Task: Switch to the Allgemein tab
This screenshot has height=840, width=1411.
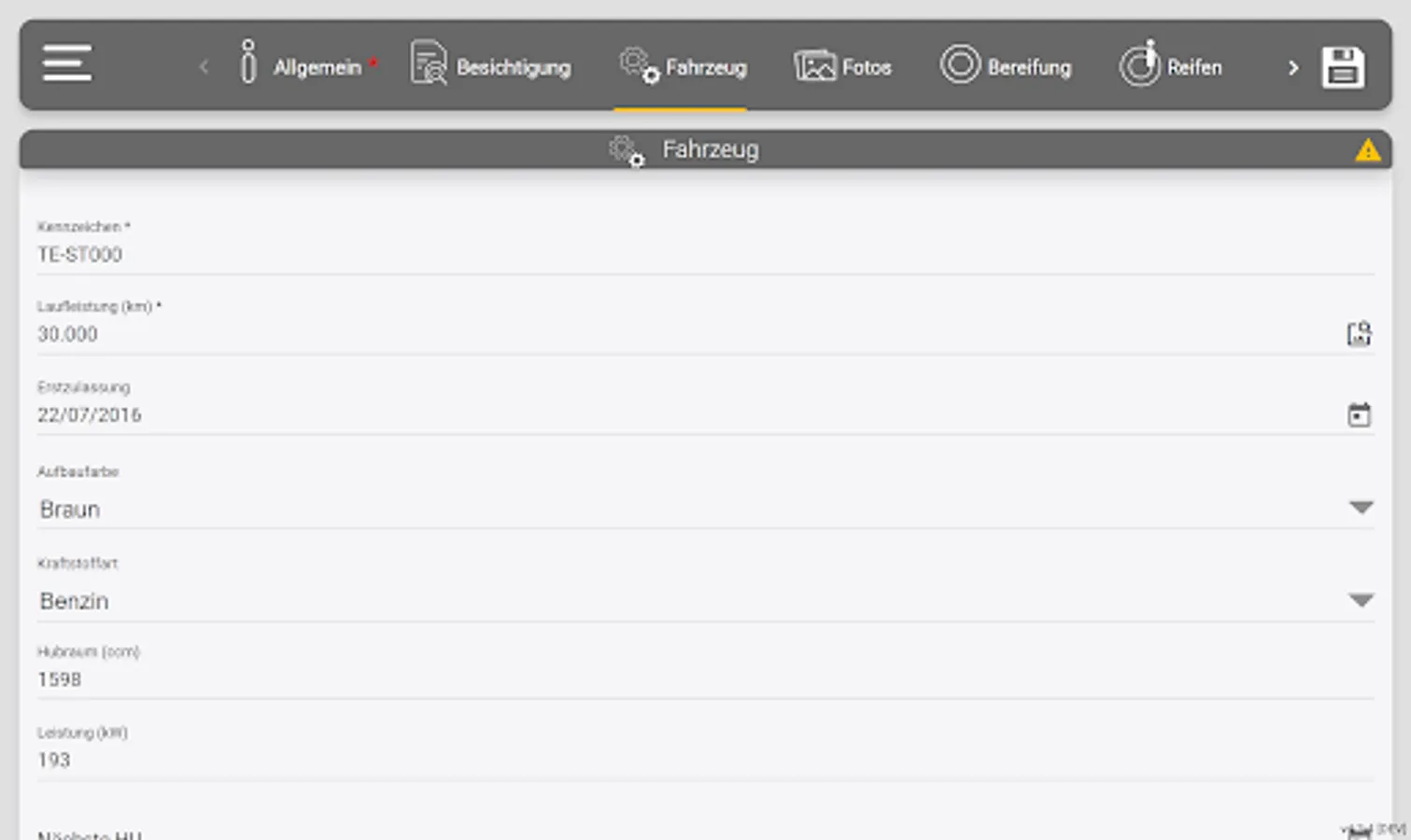Action: [x=307, y=65]
